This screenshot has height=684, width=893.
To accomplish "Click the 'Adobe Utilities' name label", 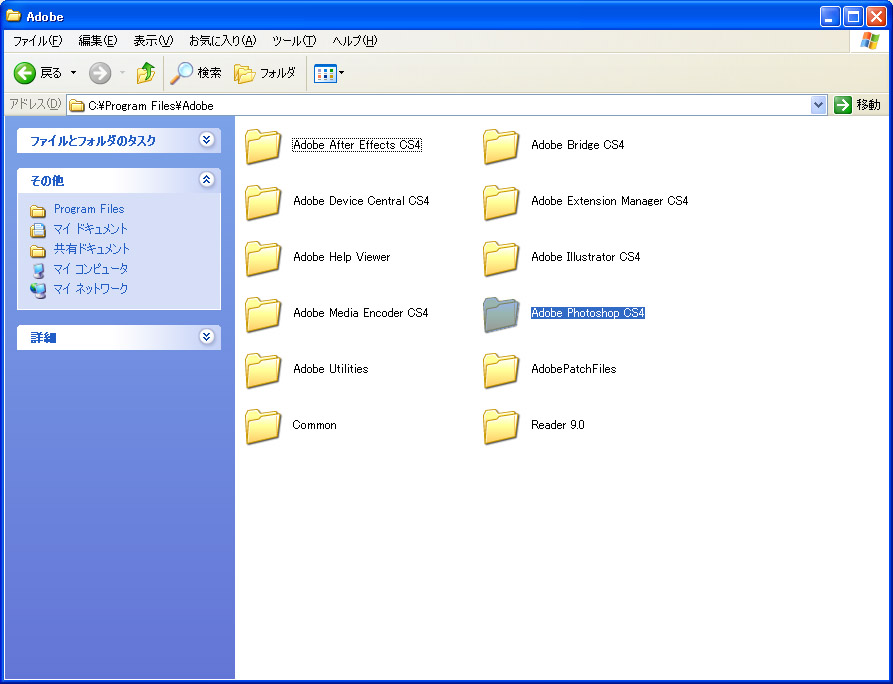I will [330, 368].
